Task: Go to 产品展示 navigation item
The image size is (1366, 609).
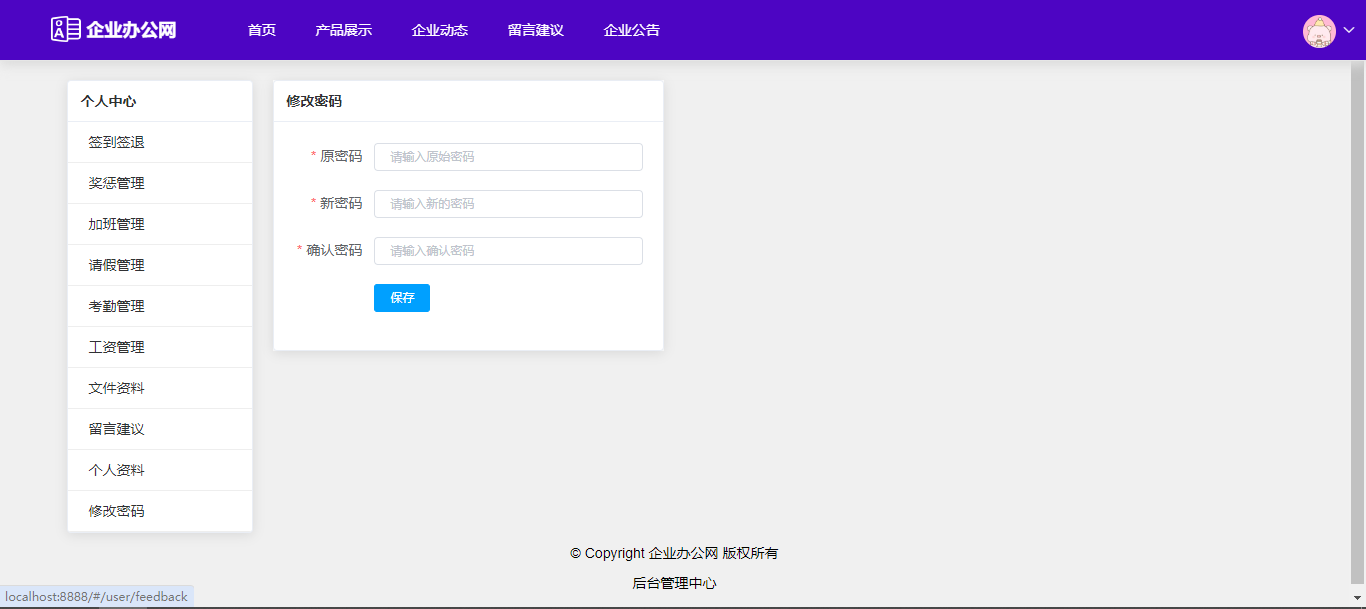Action: (343, 30)
